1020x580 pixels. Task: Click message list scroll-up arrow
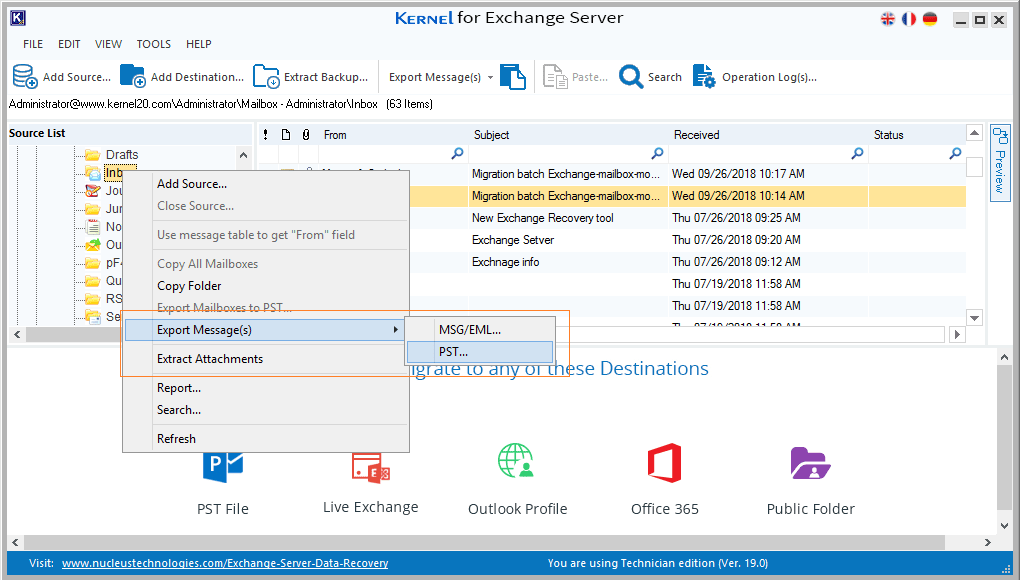pos(974,133)
